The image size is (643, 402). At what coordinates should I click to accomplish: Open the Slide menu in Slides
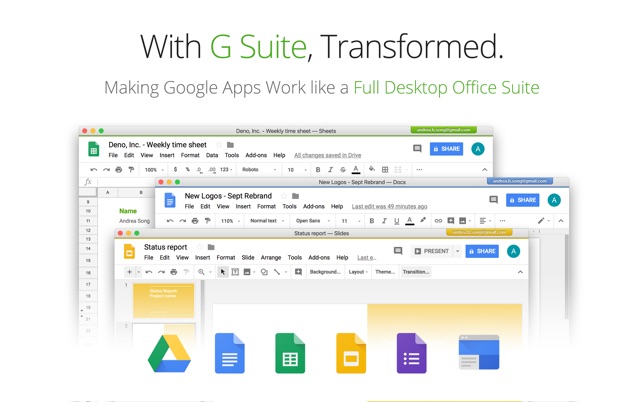pyautogui.click(x=248, y=258)
